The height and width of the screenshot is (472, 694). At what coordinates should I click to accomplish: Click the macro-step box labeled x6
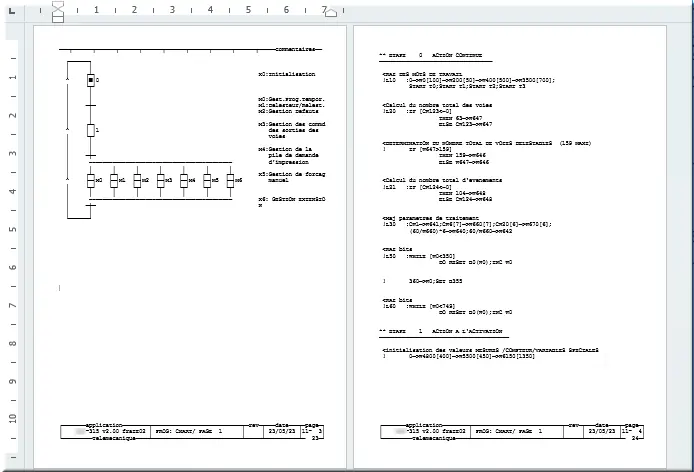click(x=230, y=181)
